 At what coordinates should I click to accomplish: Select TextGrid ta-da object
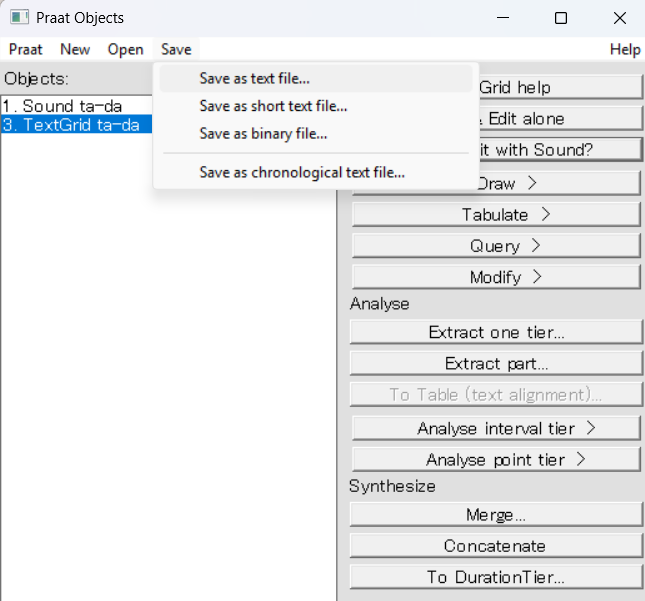(x=77, y=125)
